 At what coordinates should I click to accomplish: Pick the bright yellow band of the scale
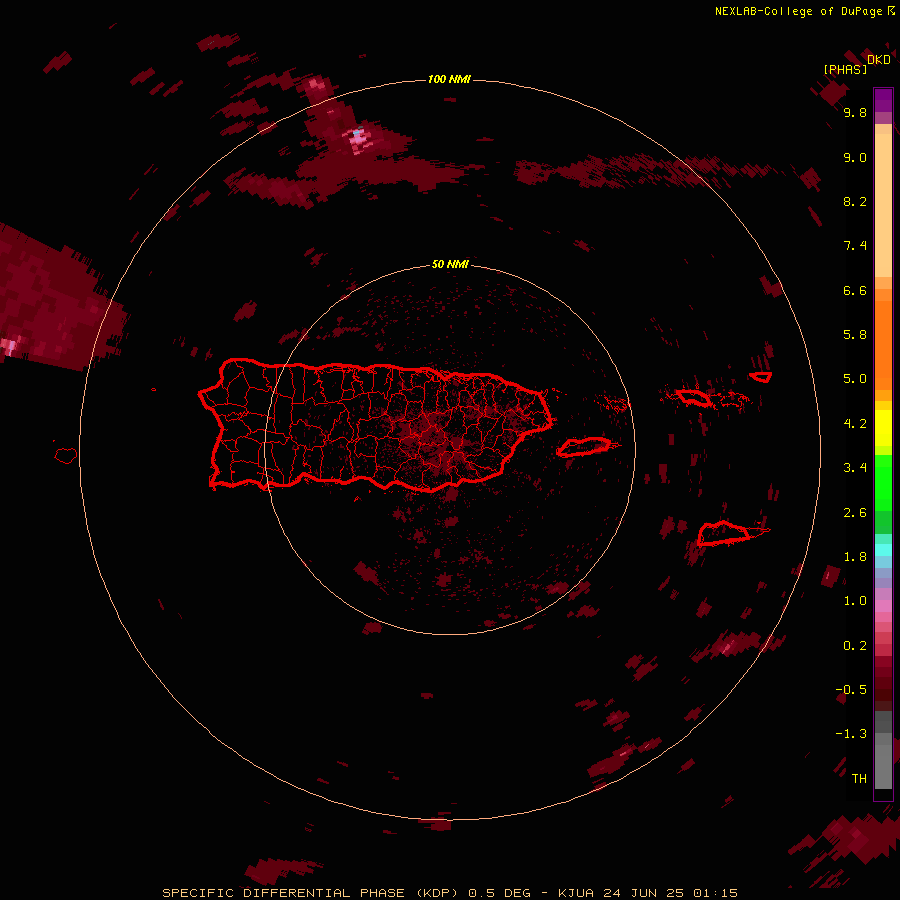(x=883, y=428)
